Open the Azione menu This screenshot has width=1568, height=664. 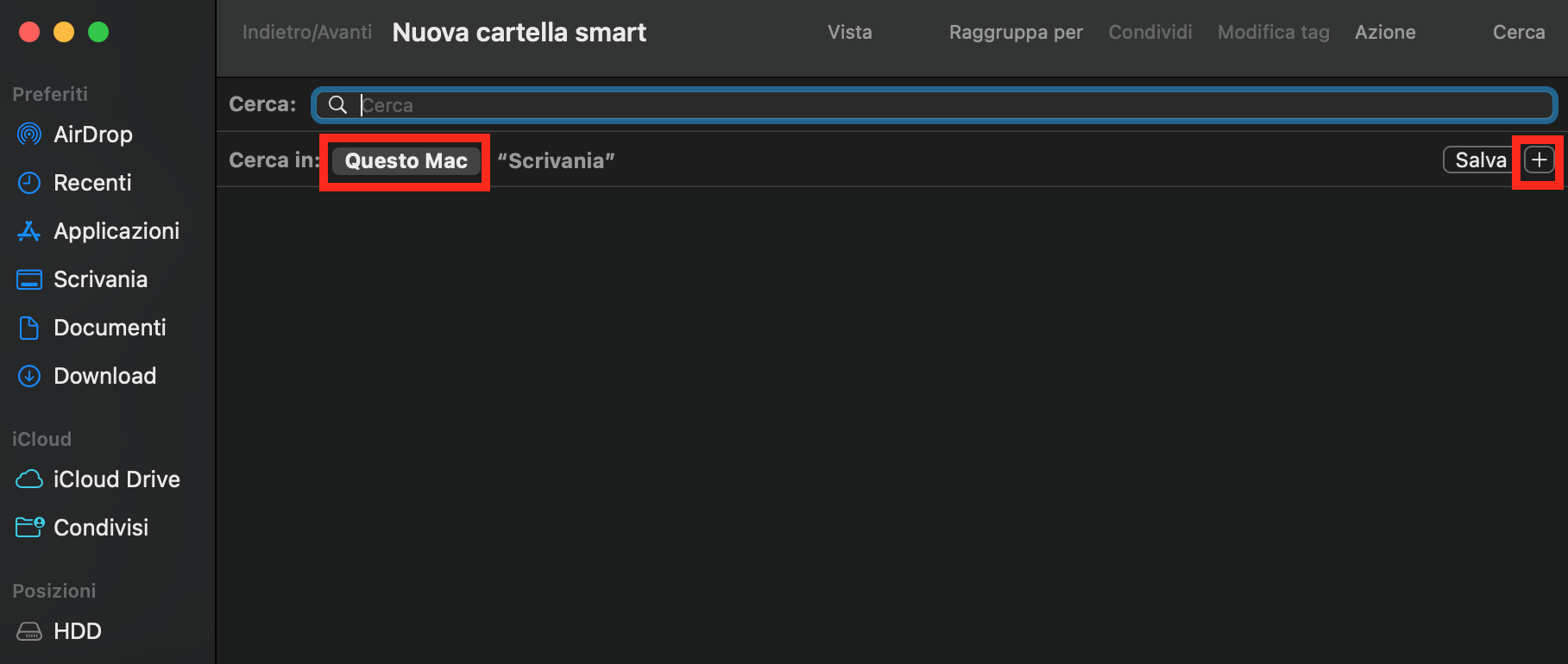click(1384, 32)
